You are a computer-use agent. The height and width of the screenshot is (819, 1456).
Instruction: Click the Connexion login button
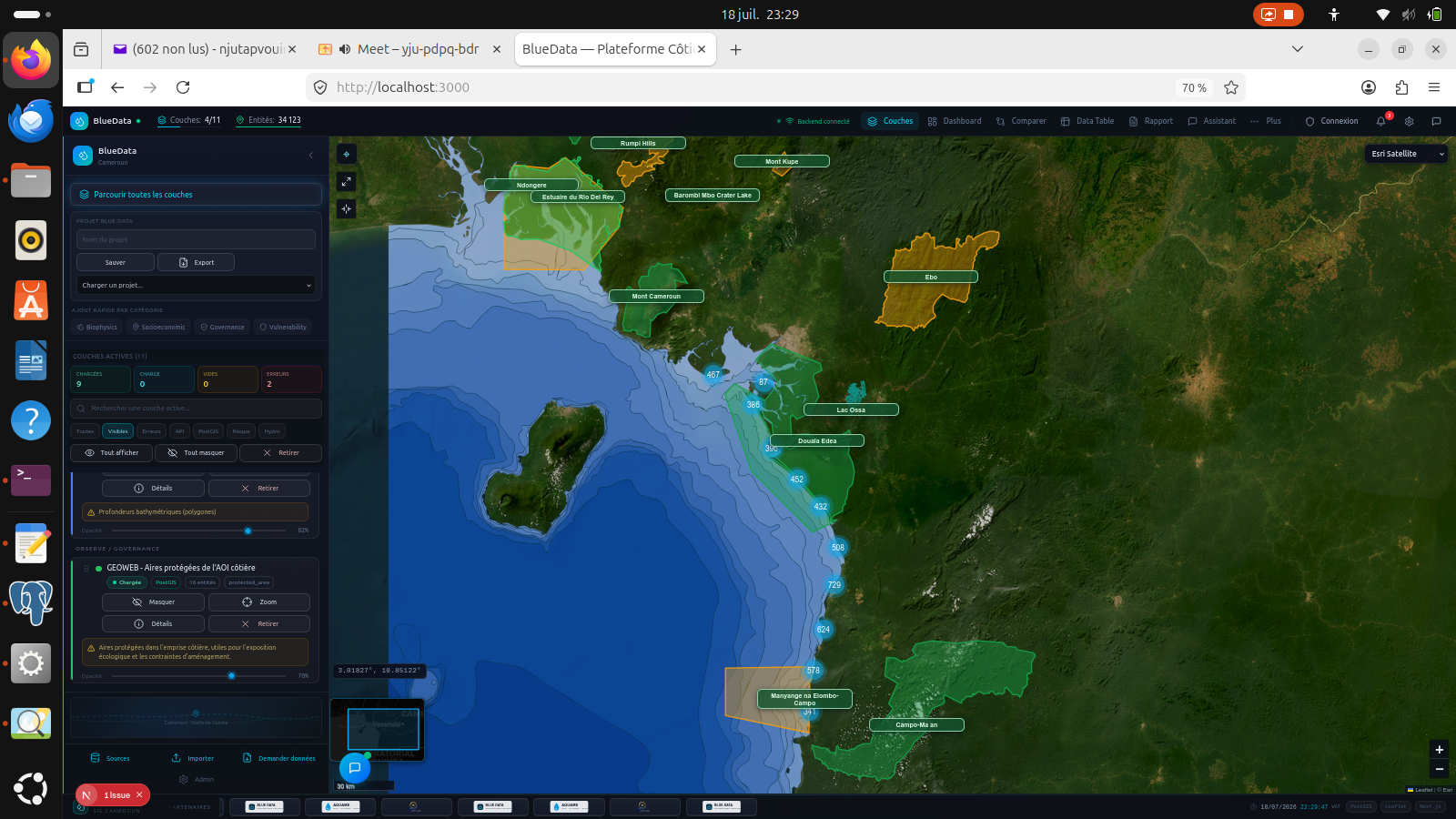point(1331,121)
